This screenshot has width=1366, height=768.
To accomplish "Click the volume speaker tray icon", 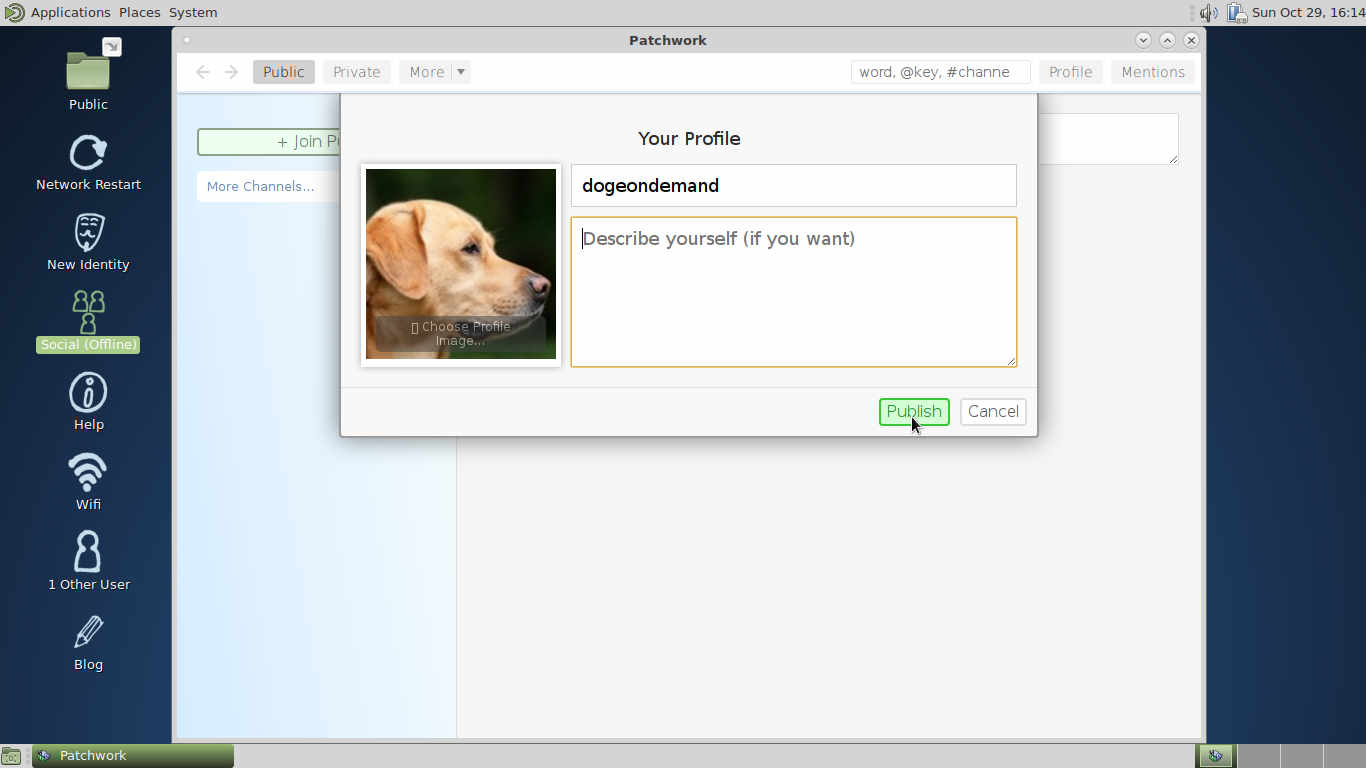I will [x=1208, y=13].
